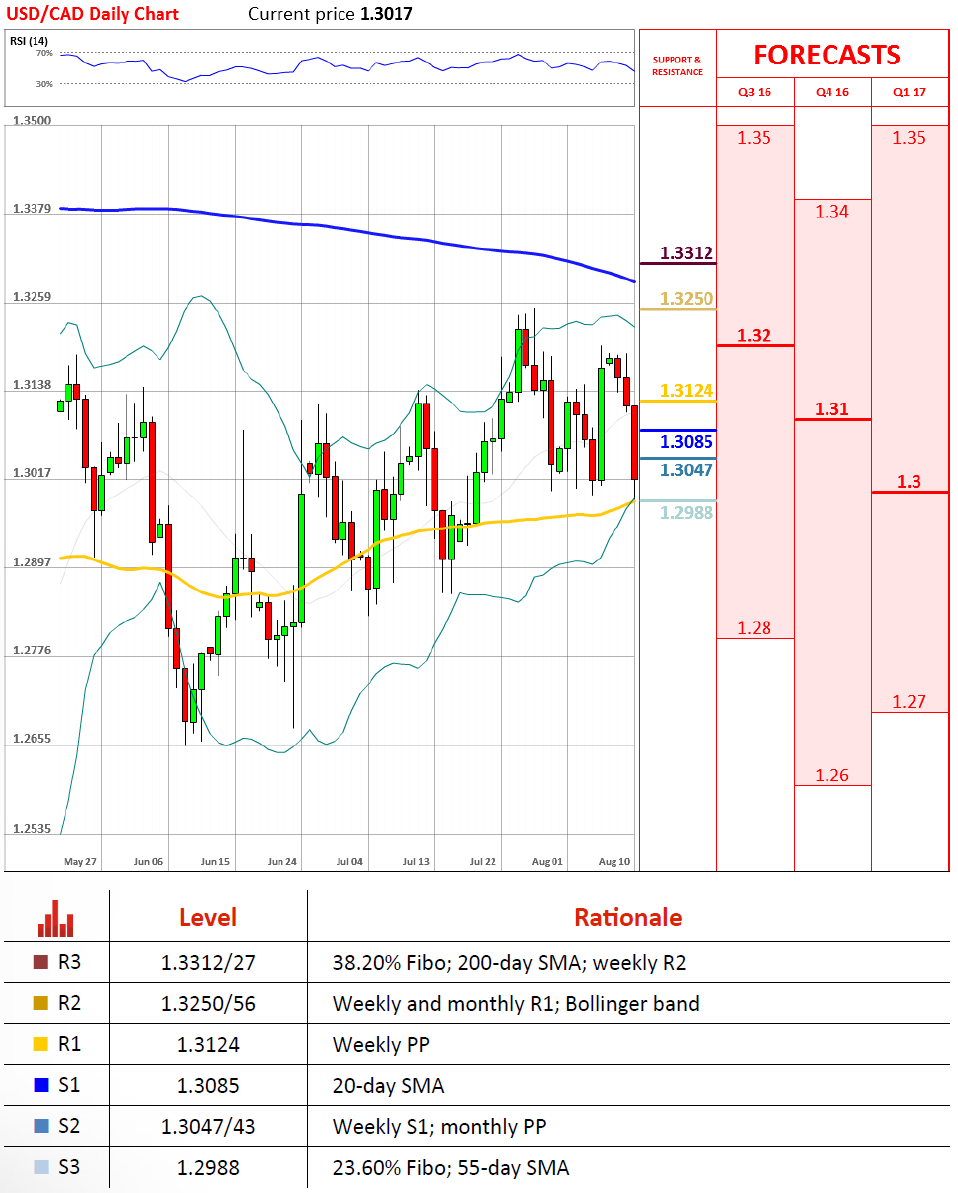Click the Rationale column header
This screenshot has height=1193, width=958.
click(629, 918)
